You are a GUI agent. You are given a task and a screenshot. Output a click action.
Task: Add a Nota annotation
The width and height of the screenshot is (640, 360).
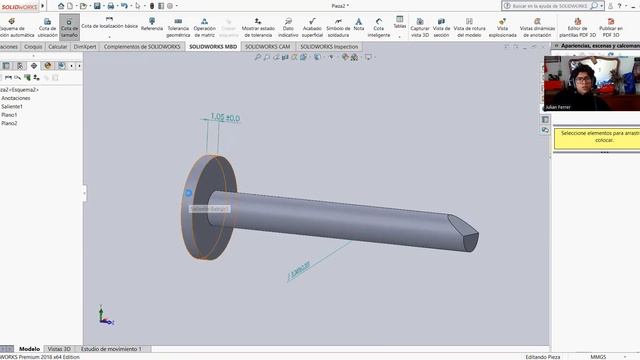[x=358, y=24]
